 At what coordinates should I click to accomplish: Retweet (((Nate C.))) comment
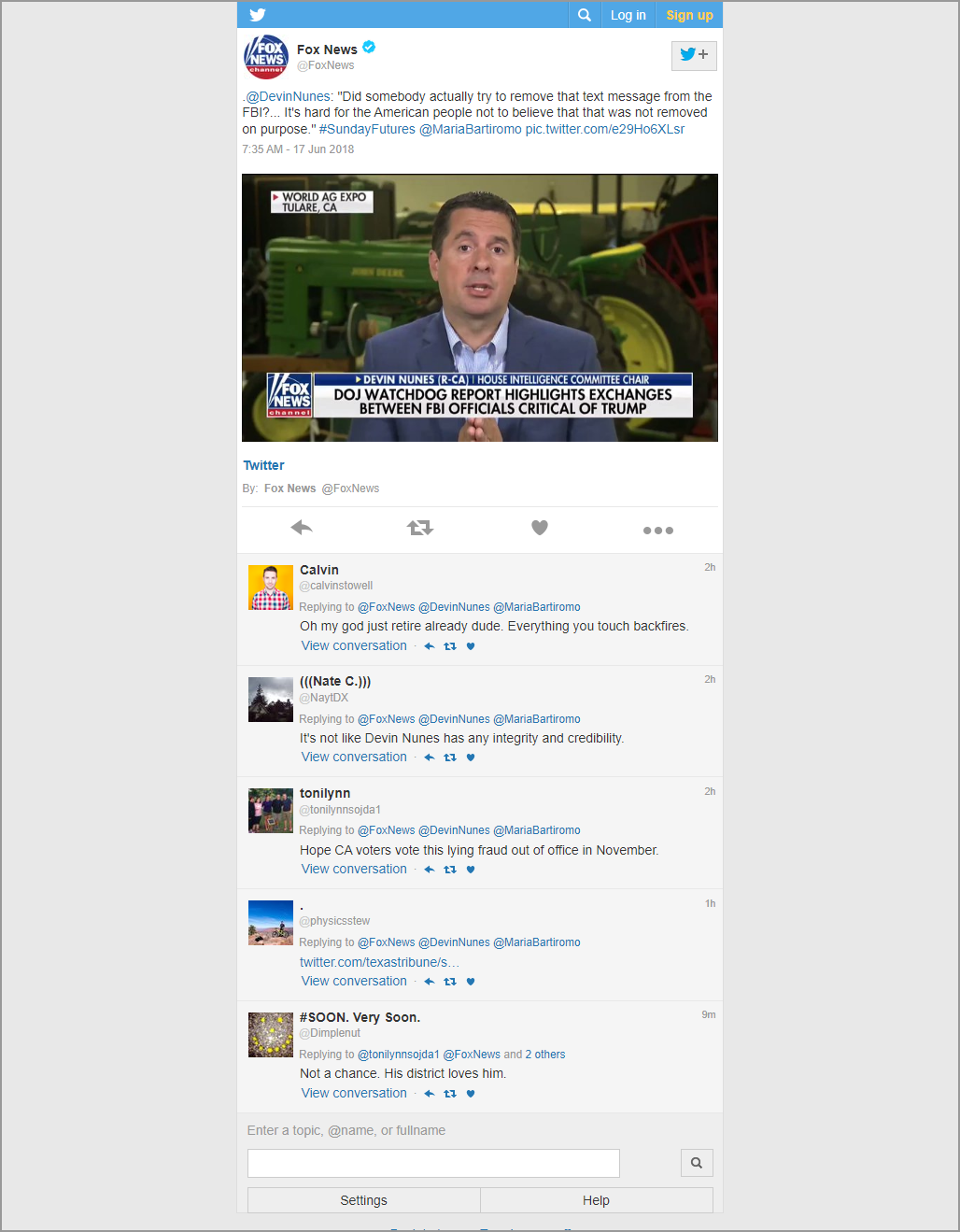coord(450,758)
